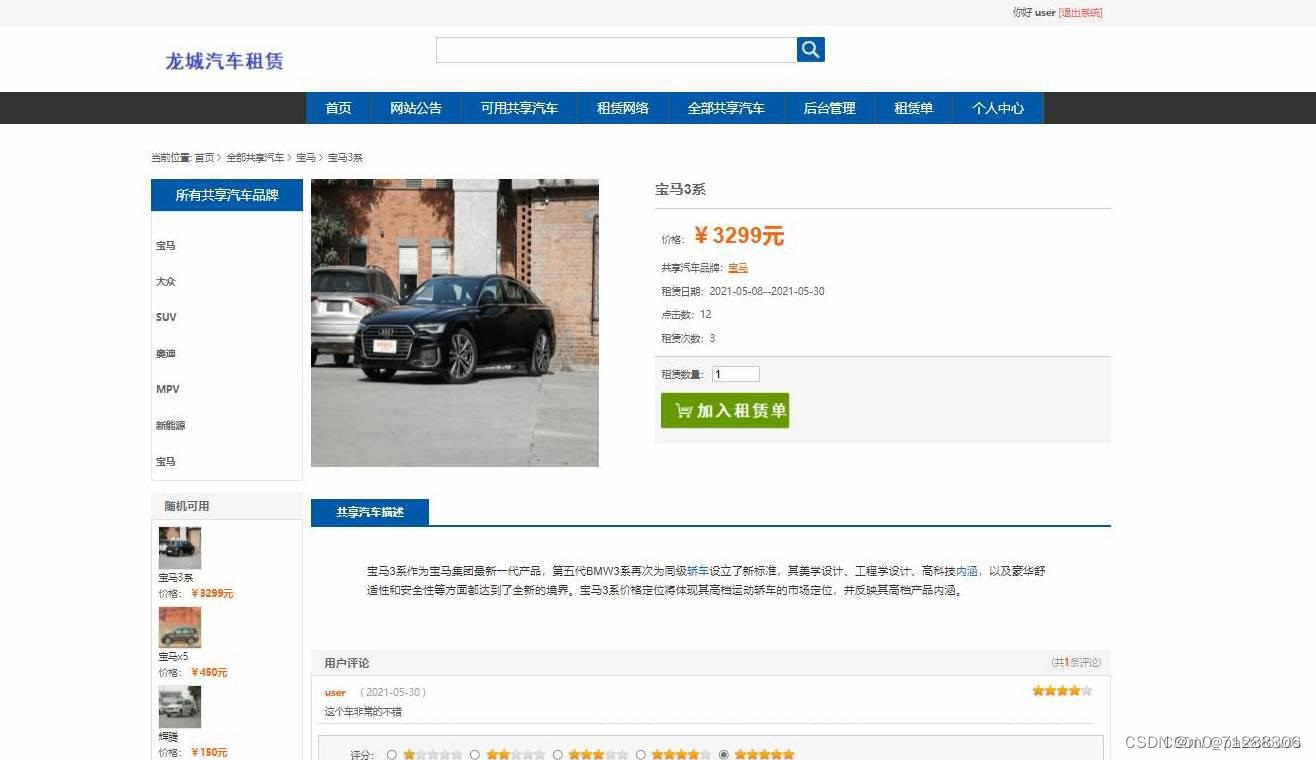Screen dimensions: 1316x760
Task: Open 租赁单 in the navigation bar
Action: [x=913, y=108]
